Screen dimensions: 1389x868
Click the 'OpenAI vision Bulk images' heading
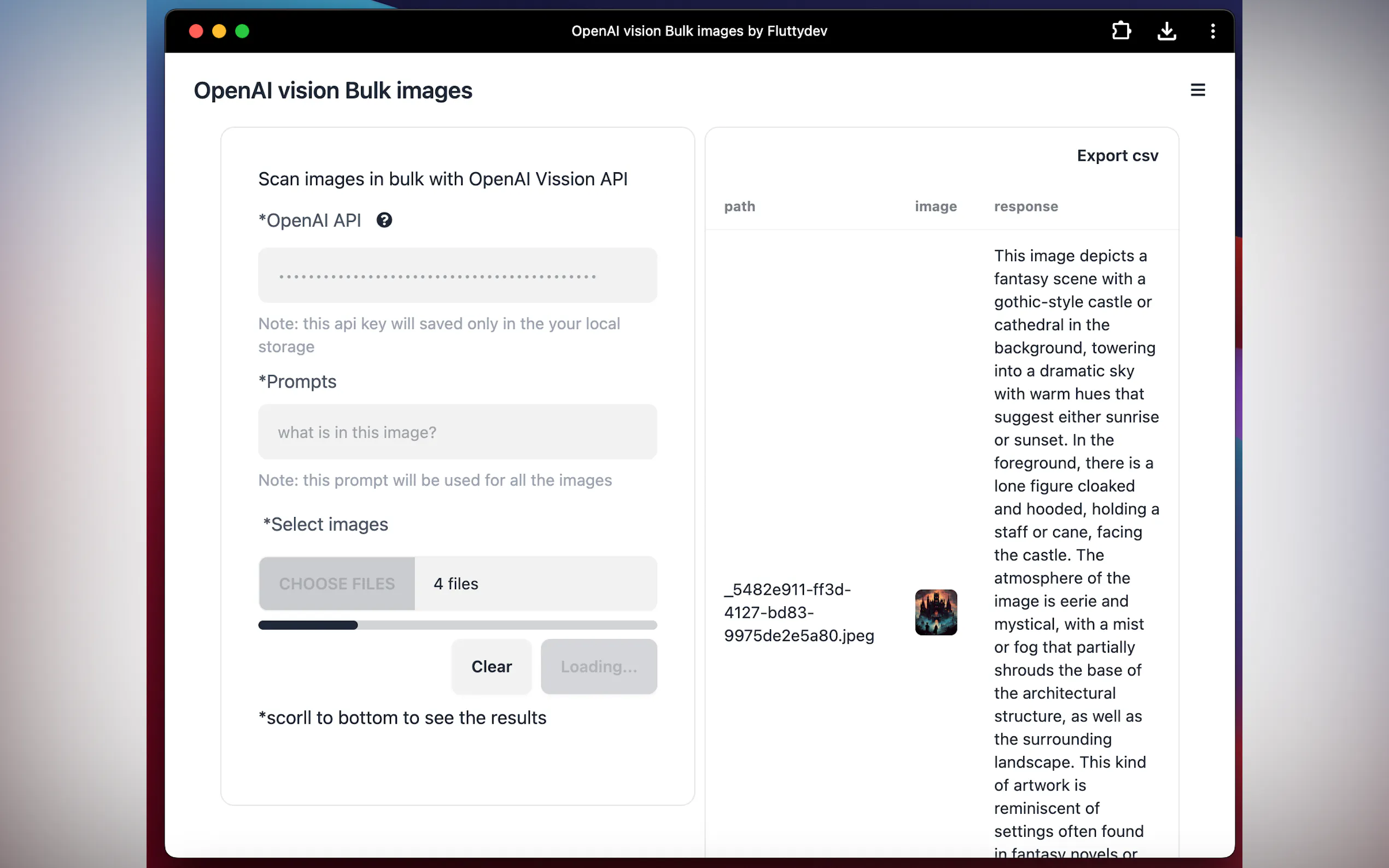[333, 91]
